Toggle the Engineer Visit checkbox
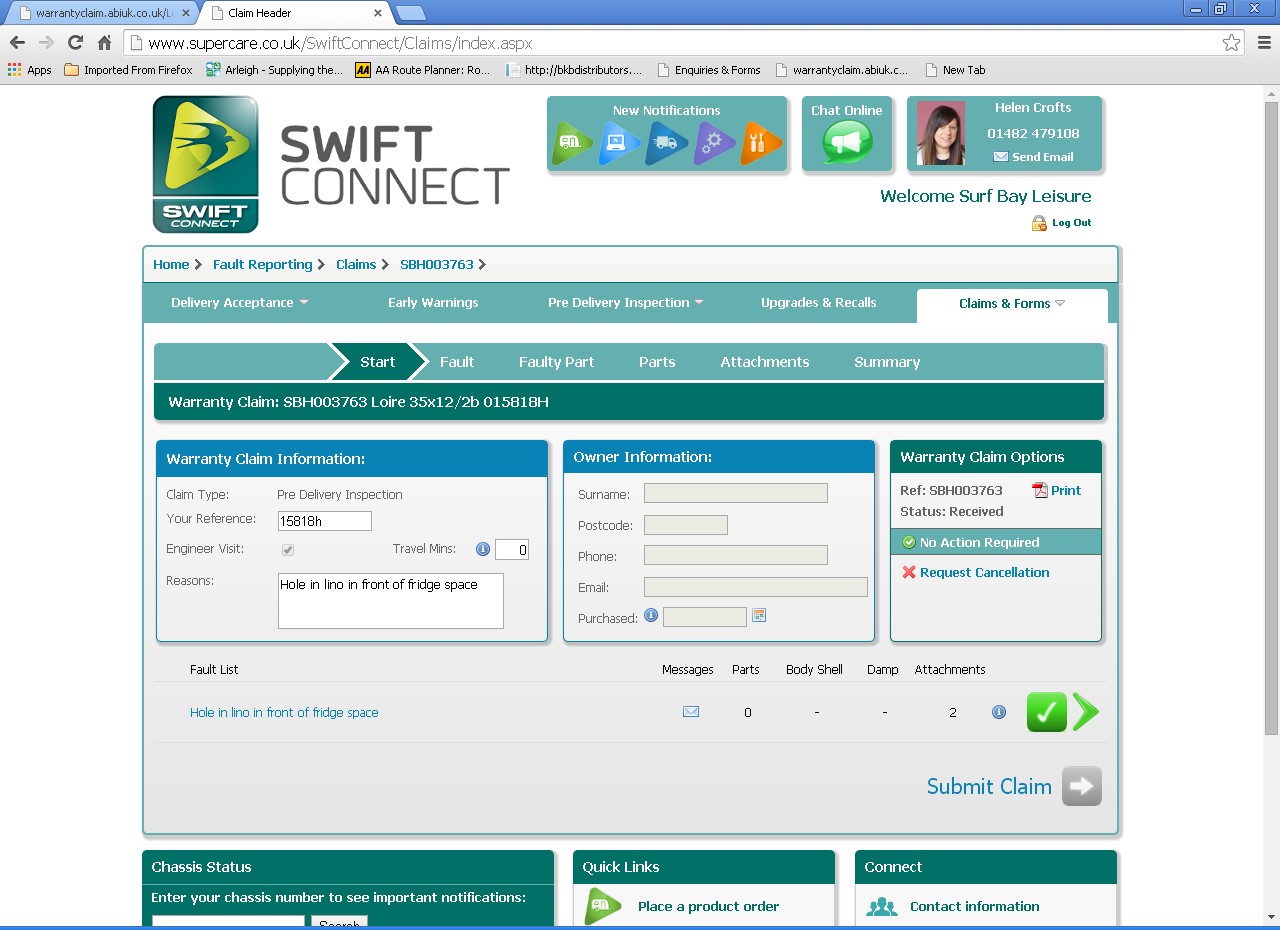This screenshot has width=1280, height=930. [x=288, y=550]
